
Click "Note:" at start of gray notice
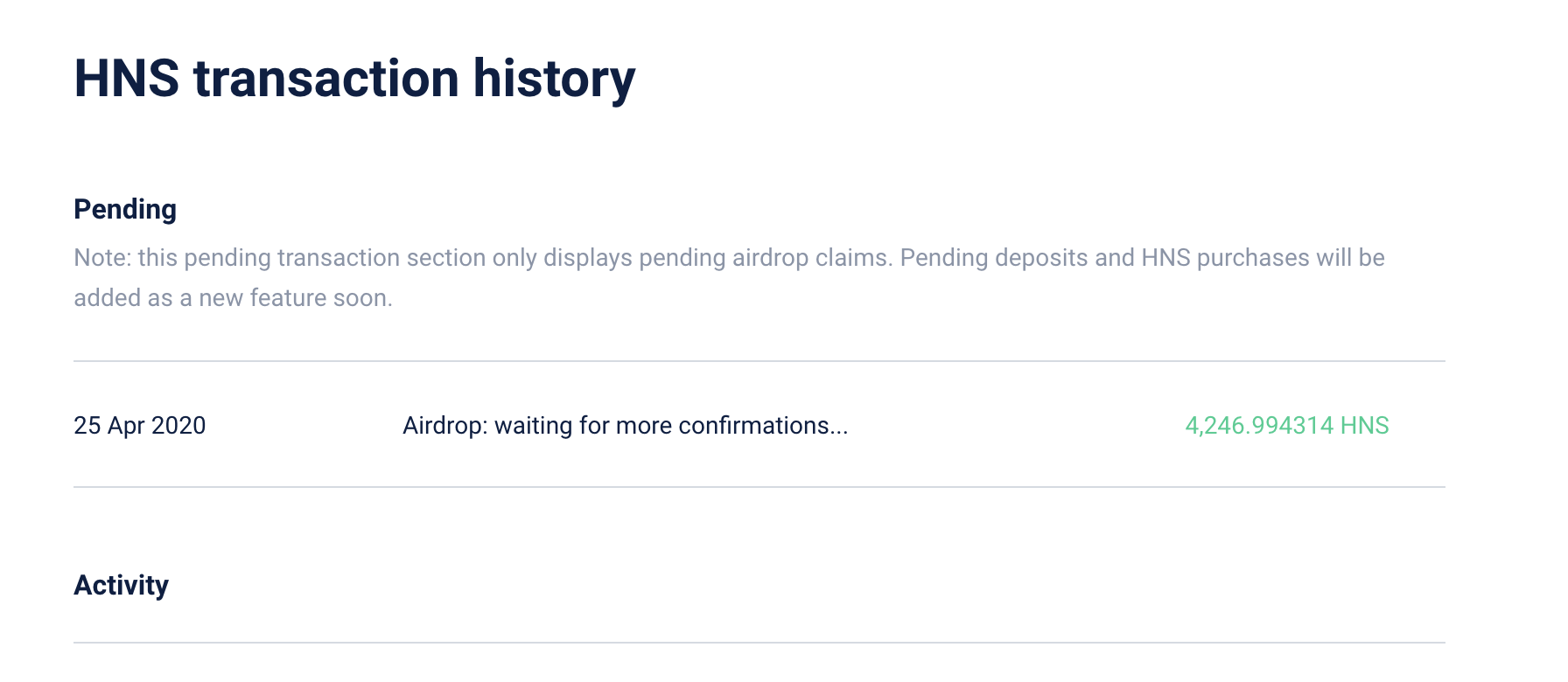(102, 258)
